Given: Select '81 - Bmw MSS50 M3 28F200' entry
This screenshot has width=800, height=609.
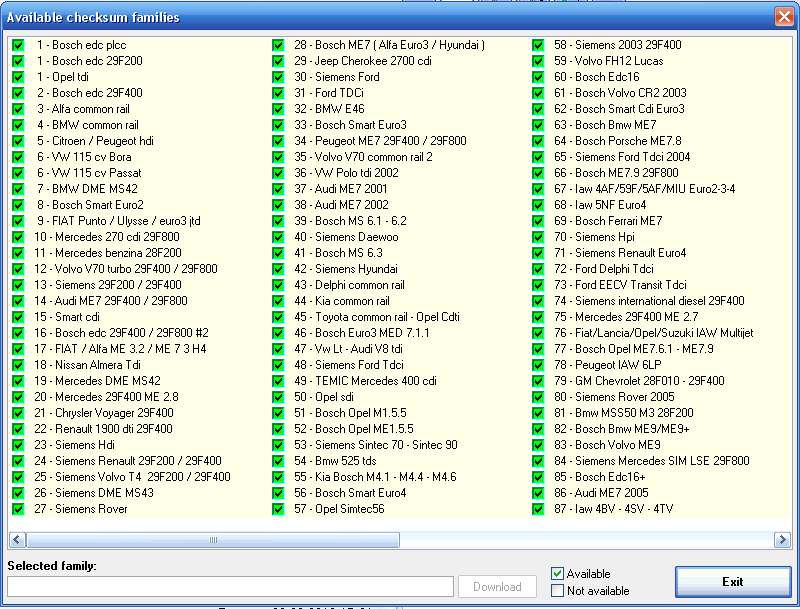Looking at the screenshot, I should pos(624,413).
